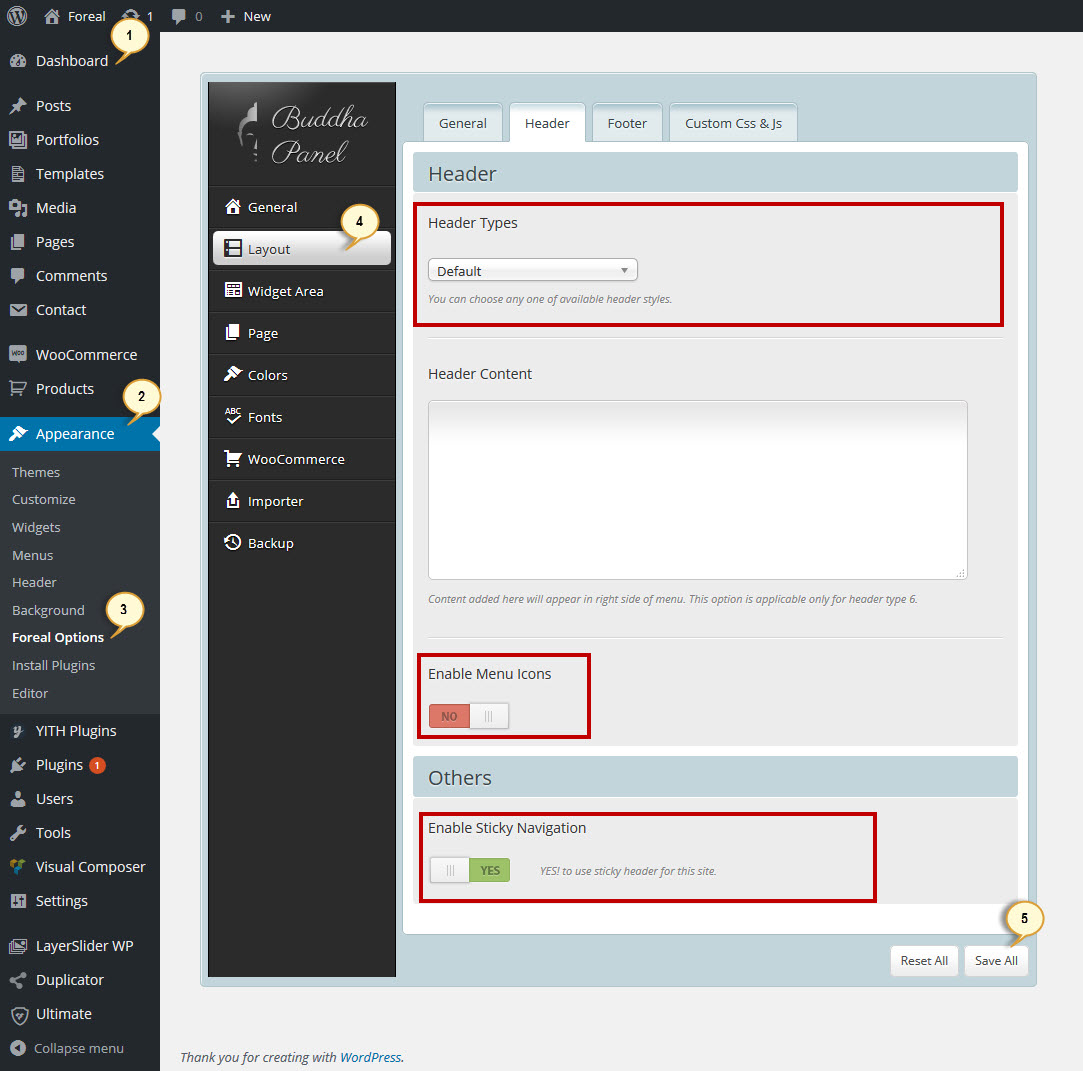The image size is (1083, 1071).
Task: Click the Posts pushpin icon
Action: click(19, 106)
